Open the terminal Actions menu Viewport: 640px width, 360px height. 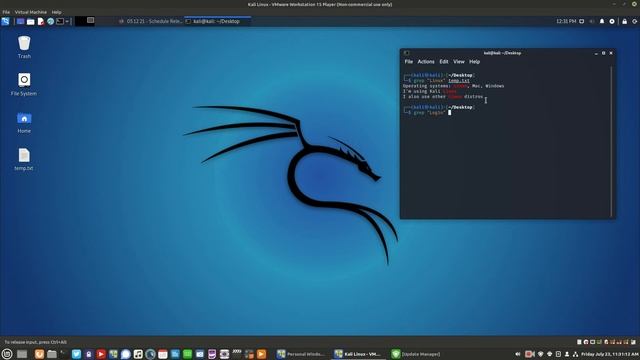coord(426,62)
